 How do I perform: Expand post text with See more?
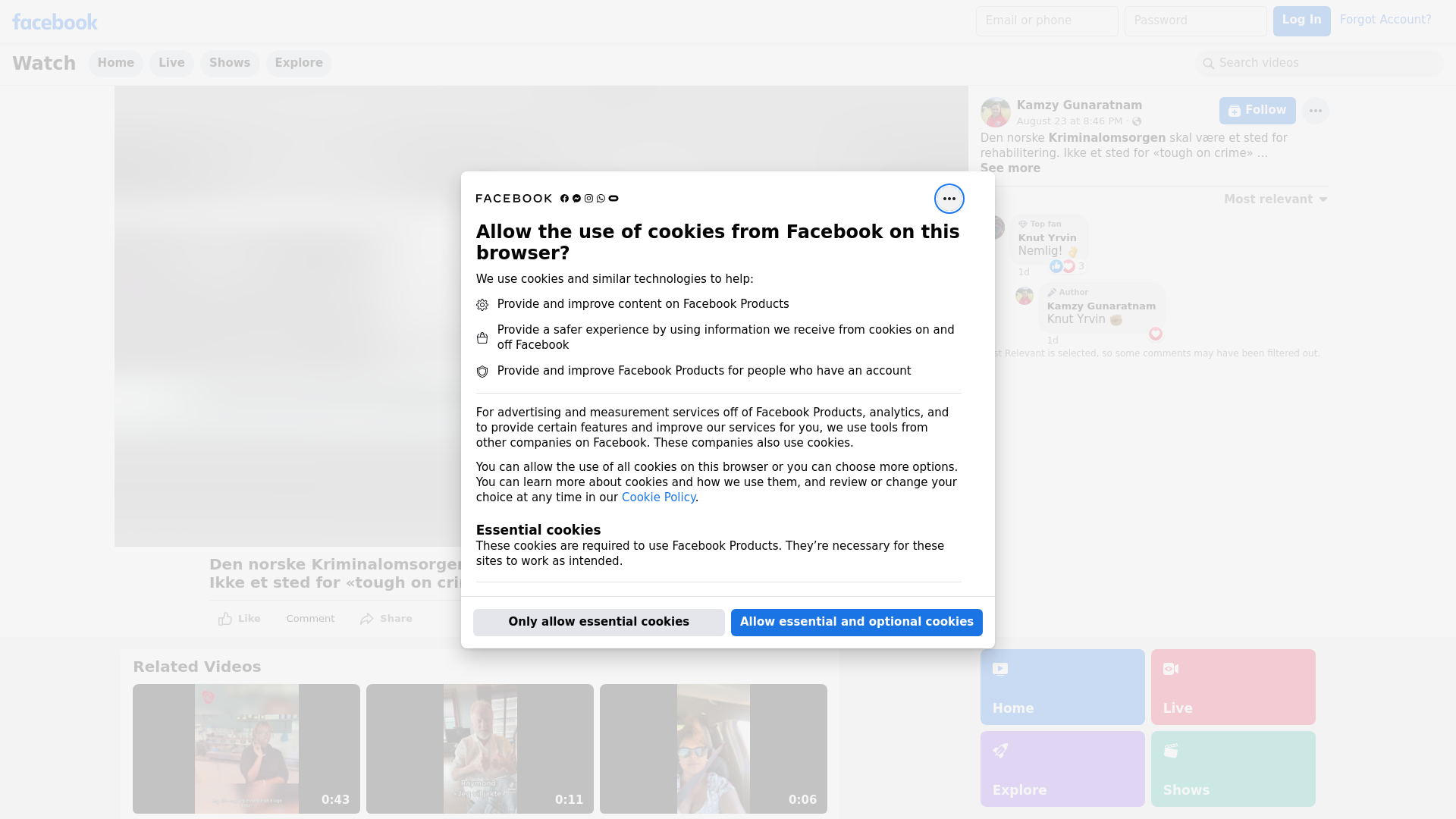(1010, 168)
